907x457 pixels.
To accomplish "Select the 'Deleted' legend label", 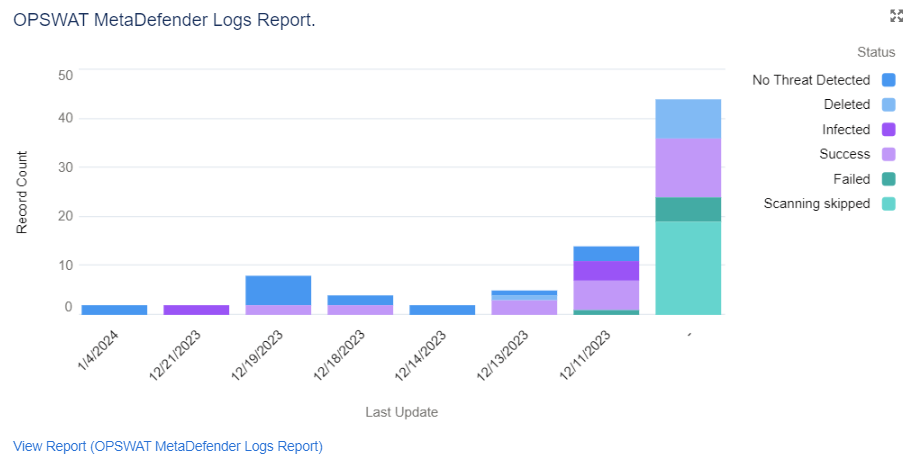I will [x=847, y=105].
